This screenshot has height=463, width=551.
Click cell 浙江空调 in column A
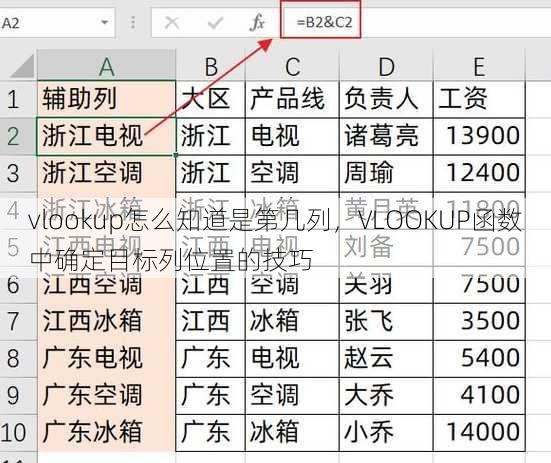coord(106,173)
